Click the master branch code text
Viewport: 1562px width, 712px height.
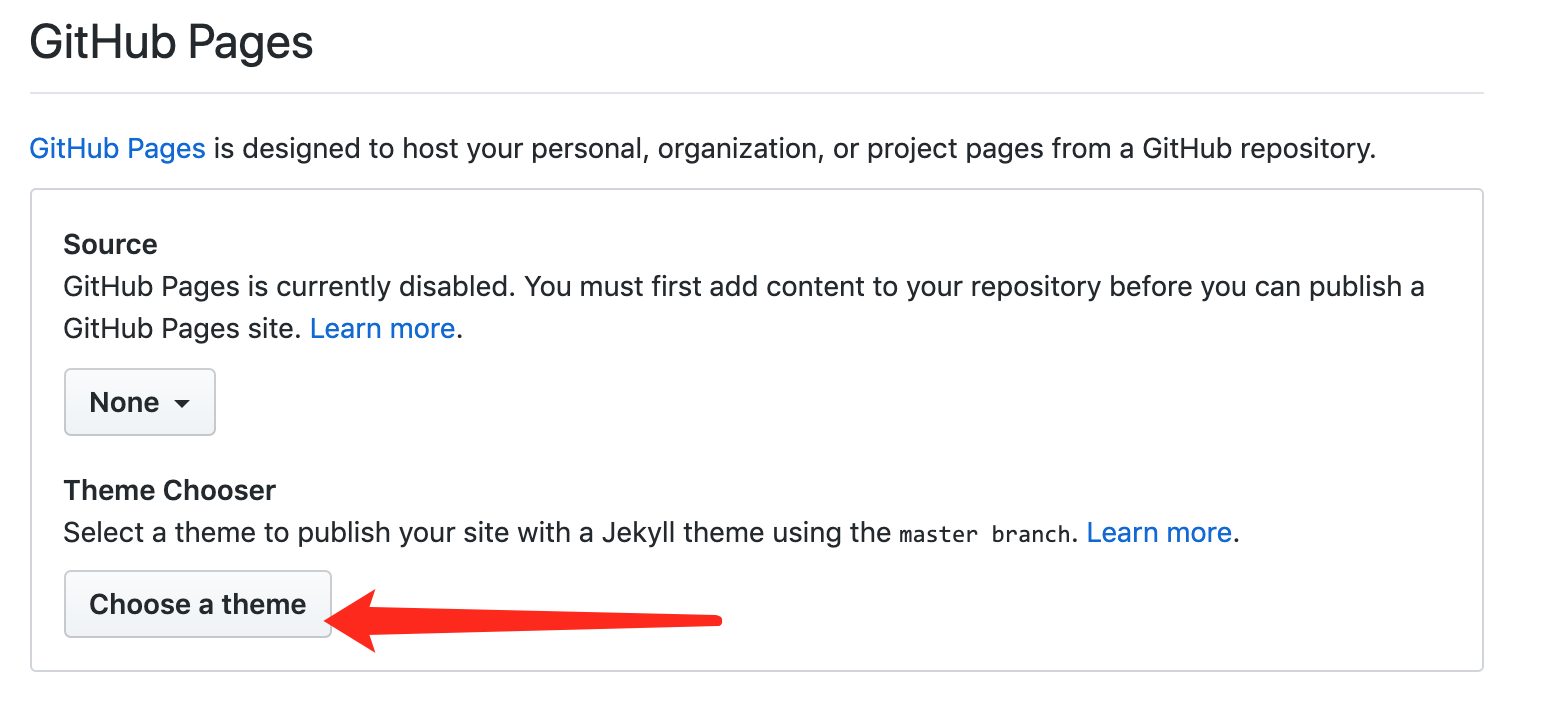tap(984, 534)
